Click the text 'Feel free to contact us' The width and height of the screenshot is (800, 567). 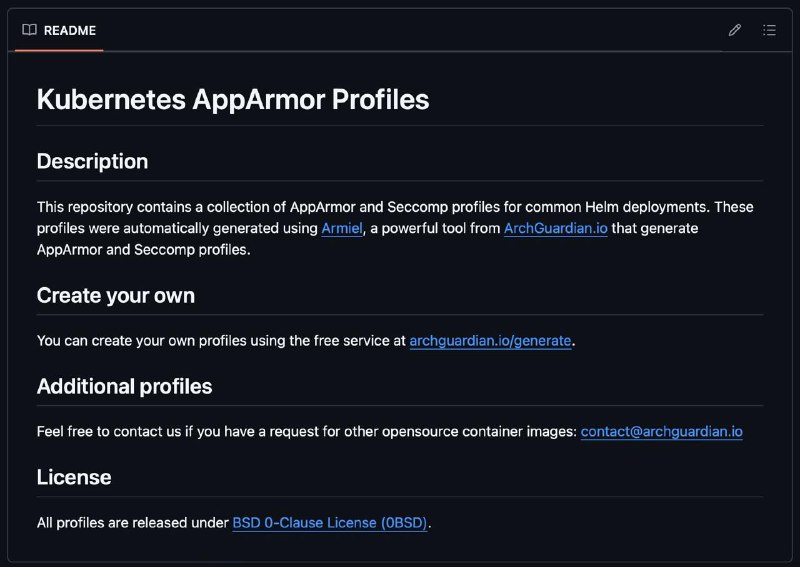[x=109, y=431]
